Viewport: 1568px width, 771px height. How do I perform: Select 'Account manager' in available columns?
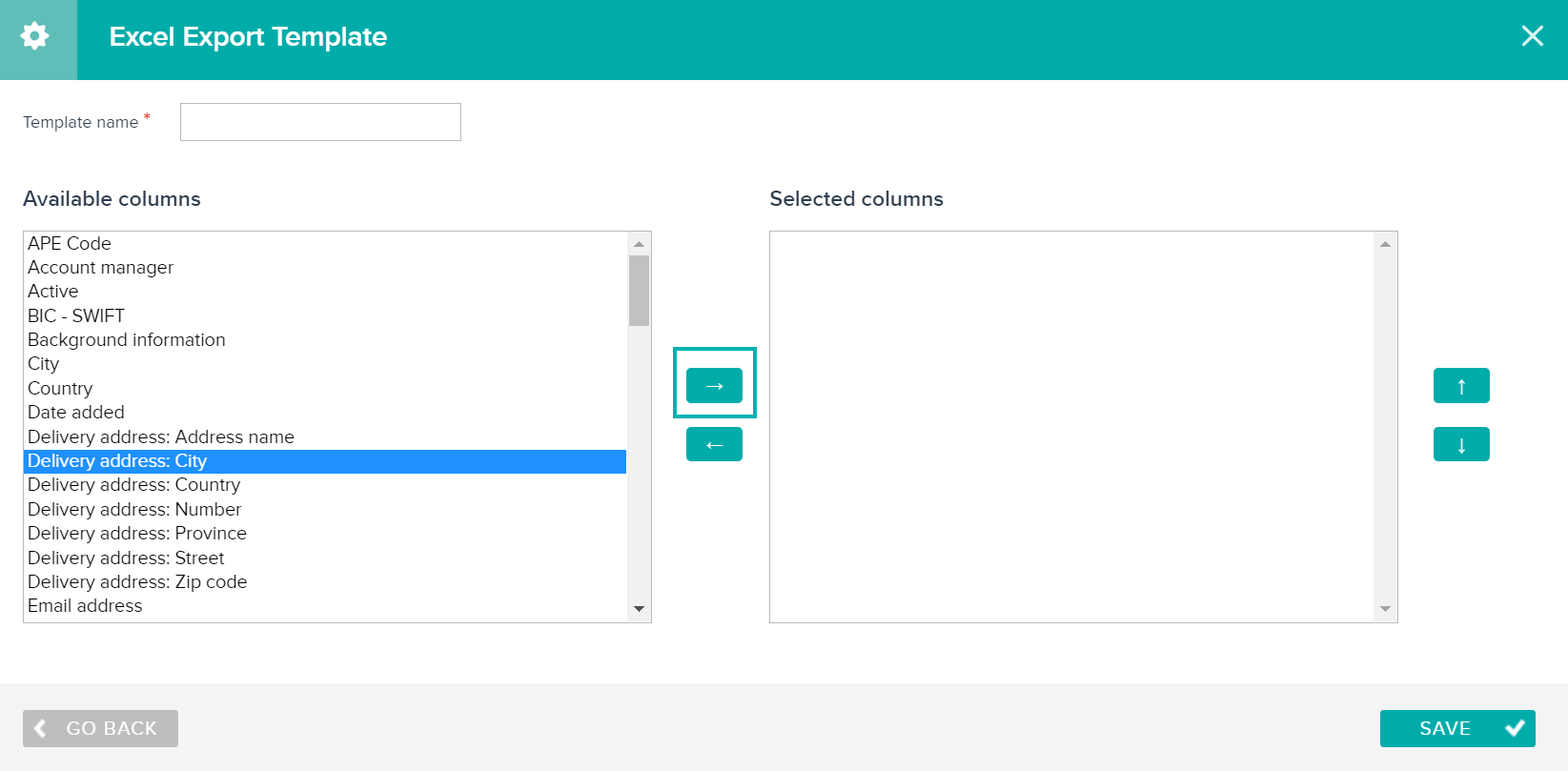pyautogui.click(x=325, y=268)
